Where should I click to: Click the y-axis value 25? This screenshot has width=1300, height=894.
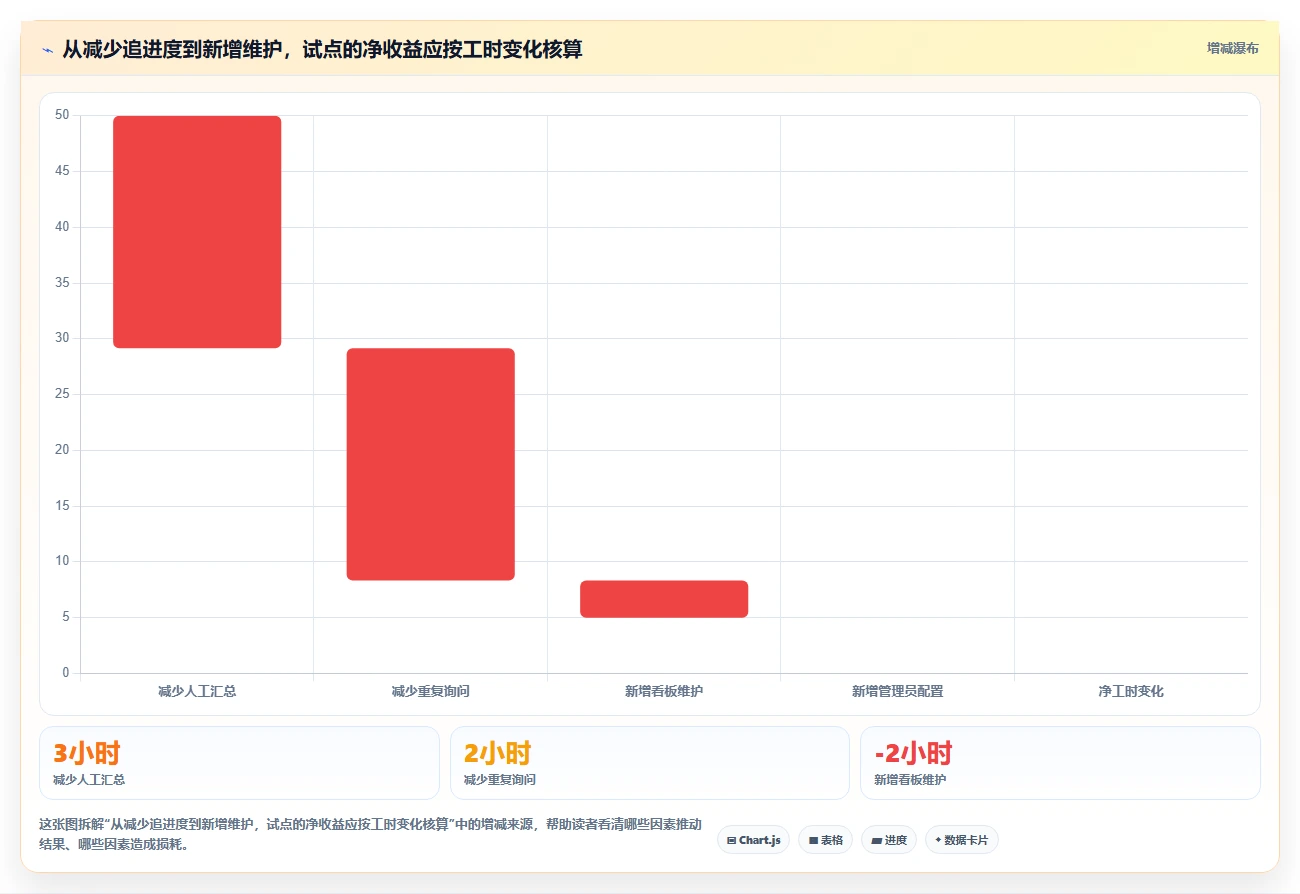(62, 394)
